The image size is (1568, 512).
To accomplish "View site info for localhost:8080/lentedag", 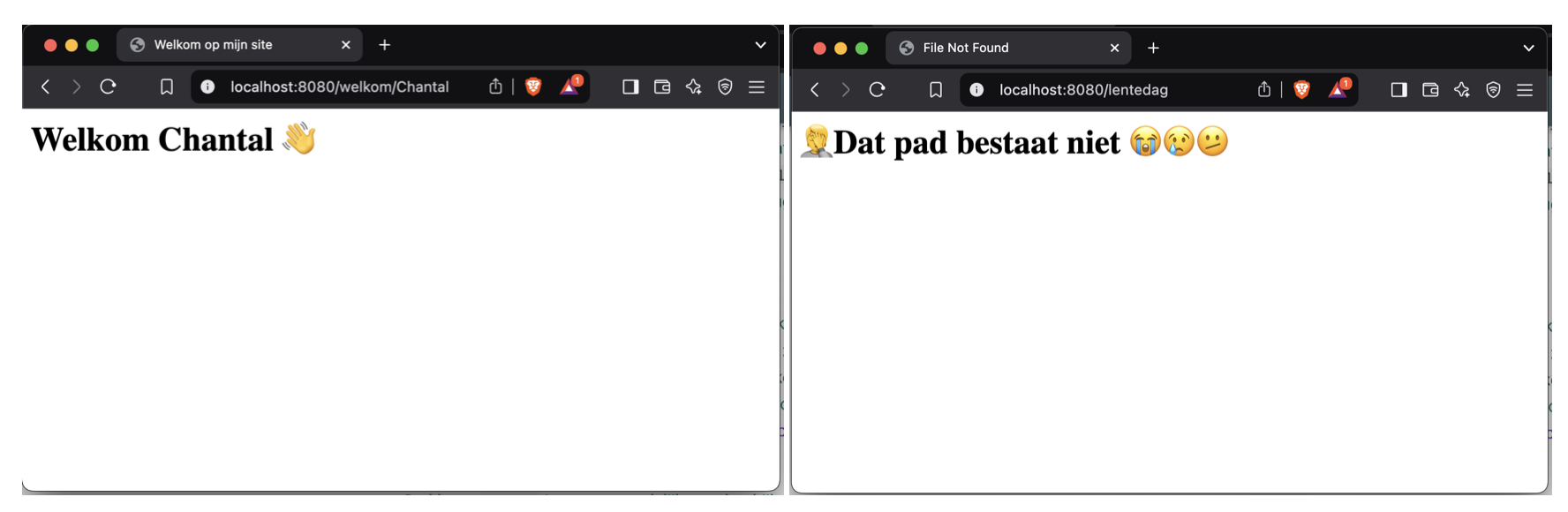I will tap(976, 89).
